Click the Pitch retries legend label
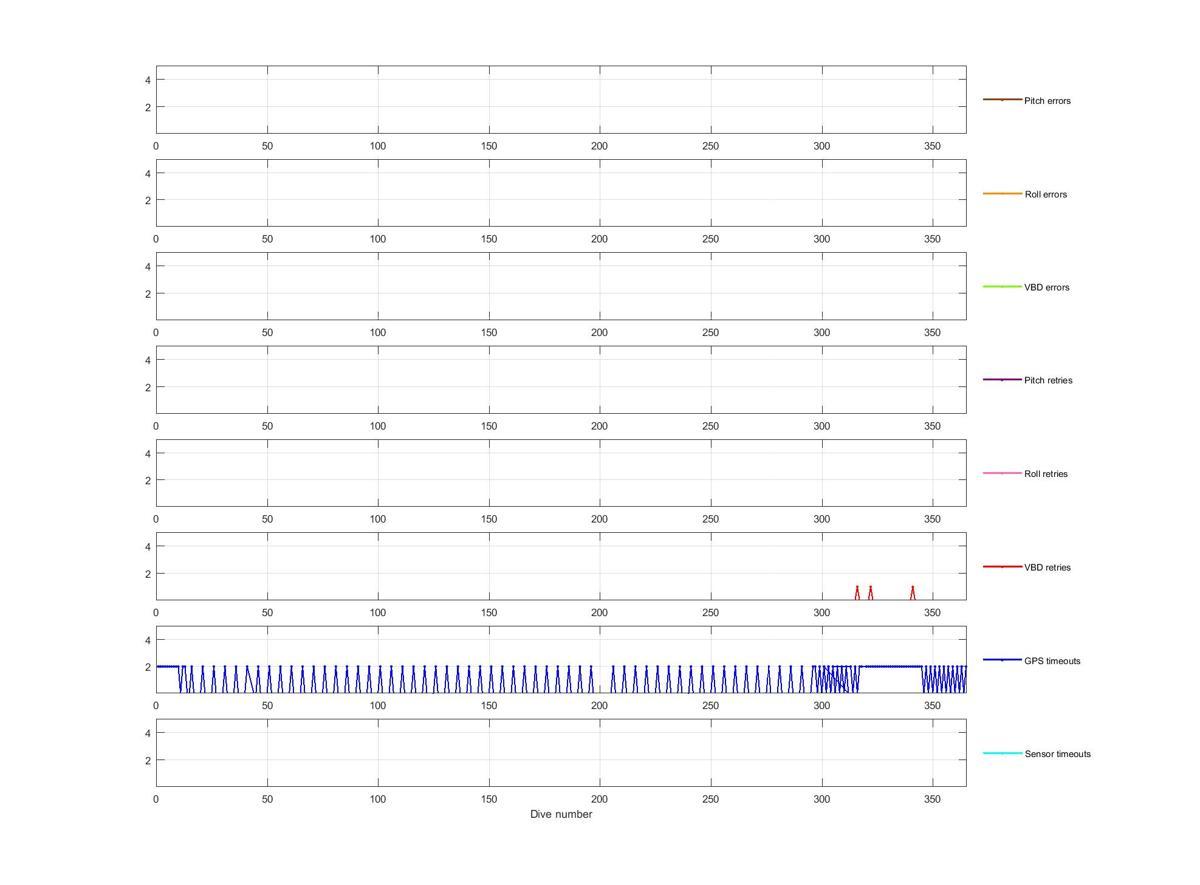Screen dimensions: 1200x885 pos(1048,380)
